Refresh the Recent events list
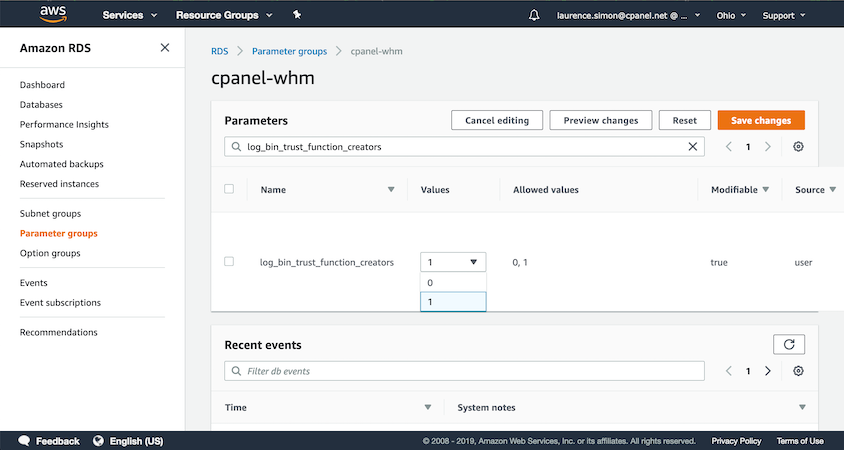Image resolution: width=844 pixels, height=450 pixels. click(x=789, y=344)
